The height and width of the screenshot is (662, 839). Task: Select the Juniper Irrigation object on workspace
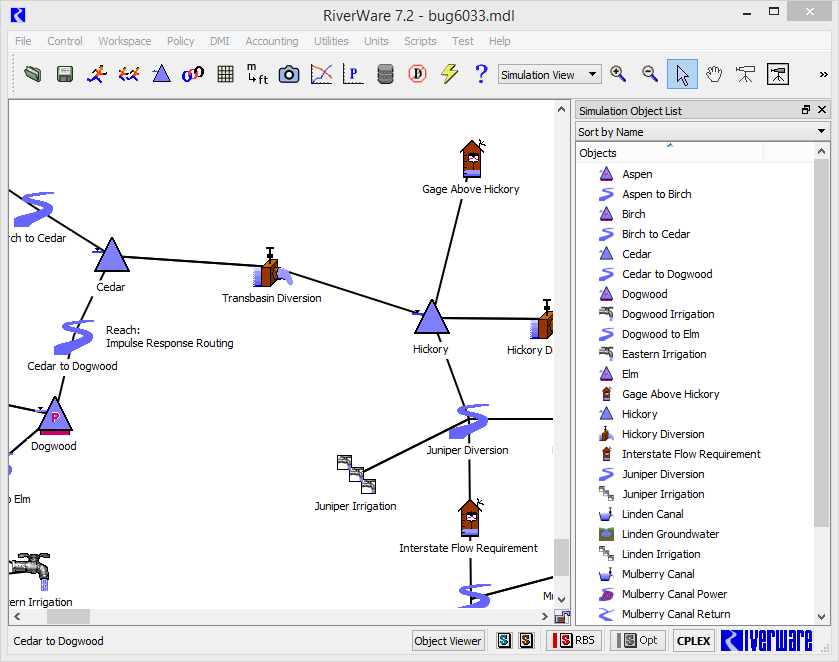click(x=356, y=474)
